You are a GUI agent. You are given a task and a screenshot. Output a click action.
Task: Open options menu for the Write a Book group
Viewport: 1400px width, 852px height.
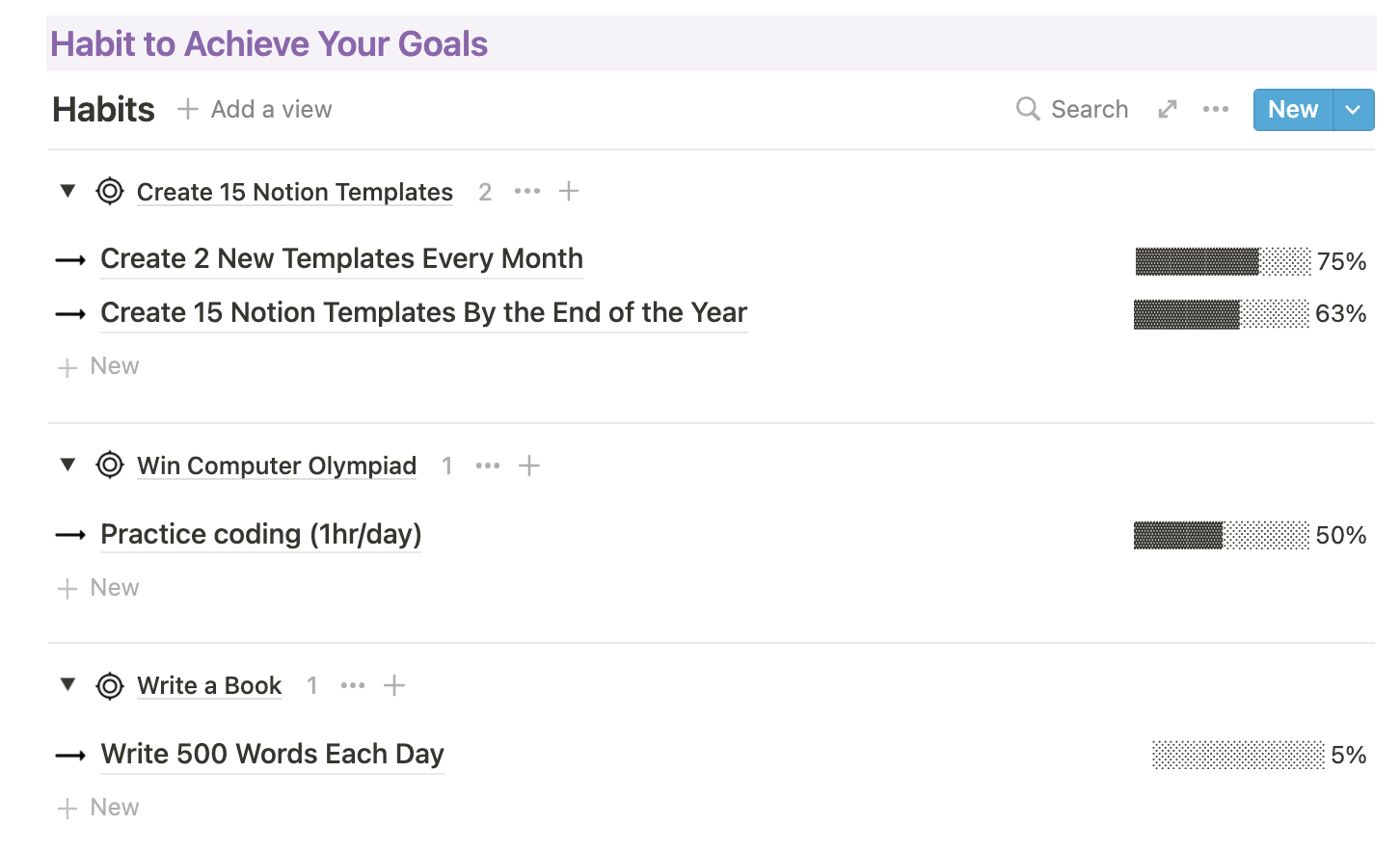pyautogui.click(x=353, y=685)
